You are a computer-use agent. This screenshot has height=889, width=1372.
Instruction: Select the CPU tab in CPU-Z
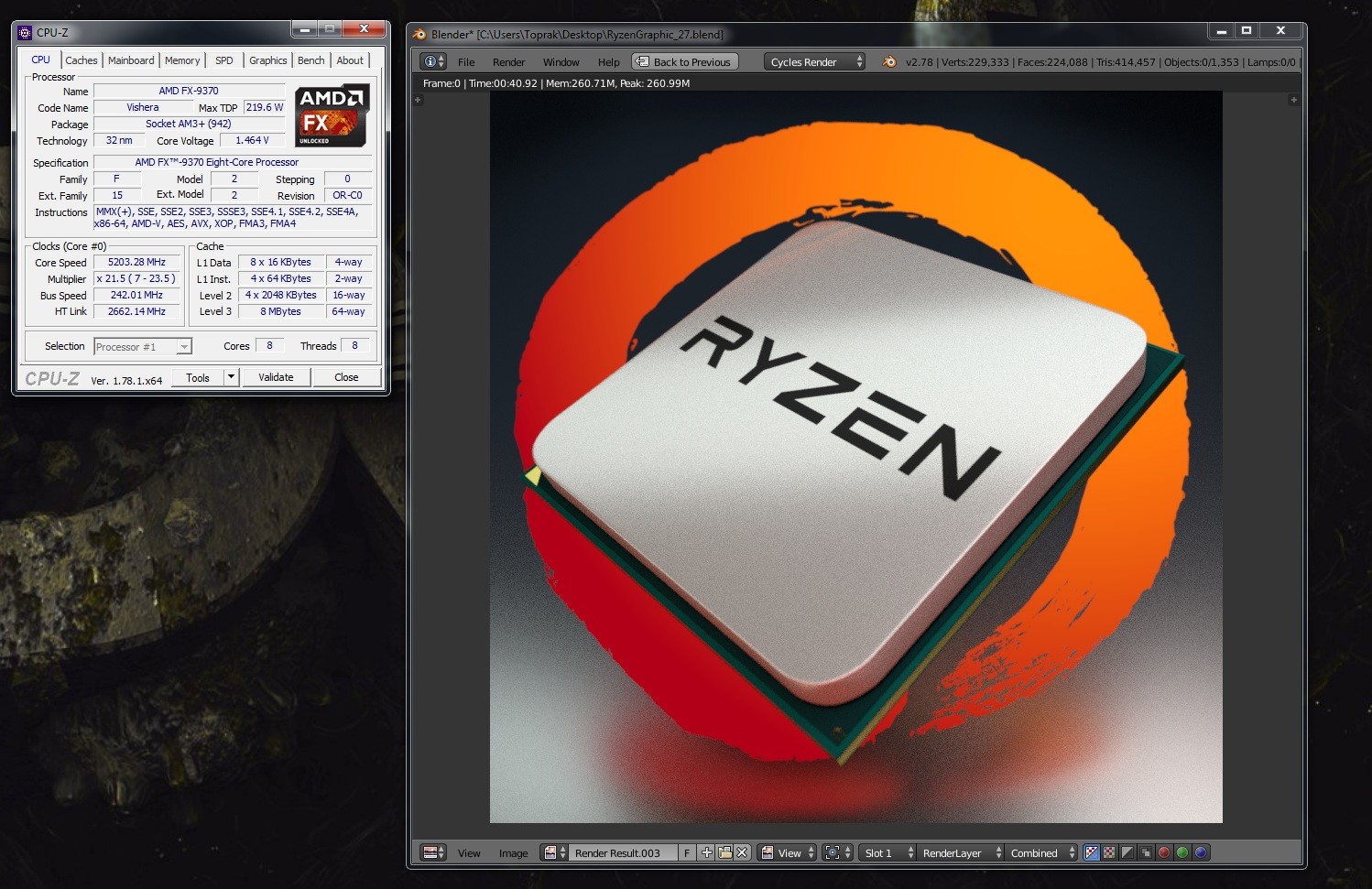pos(40,60)
